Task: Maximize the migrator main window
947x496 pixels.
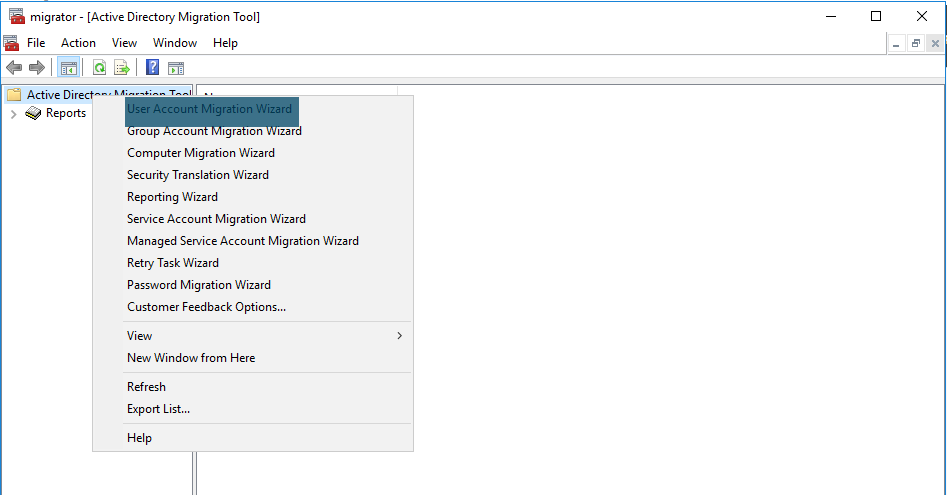Action: pos(876,16)
